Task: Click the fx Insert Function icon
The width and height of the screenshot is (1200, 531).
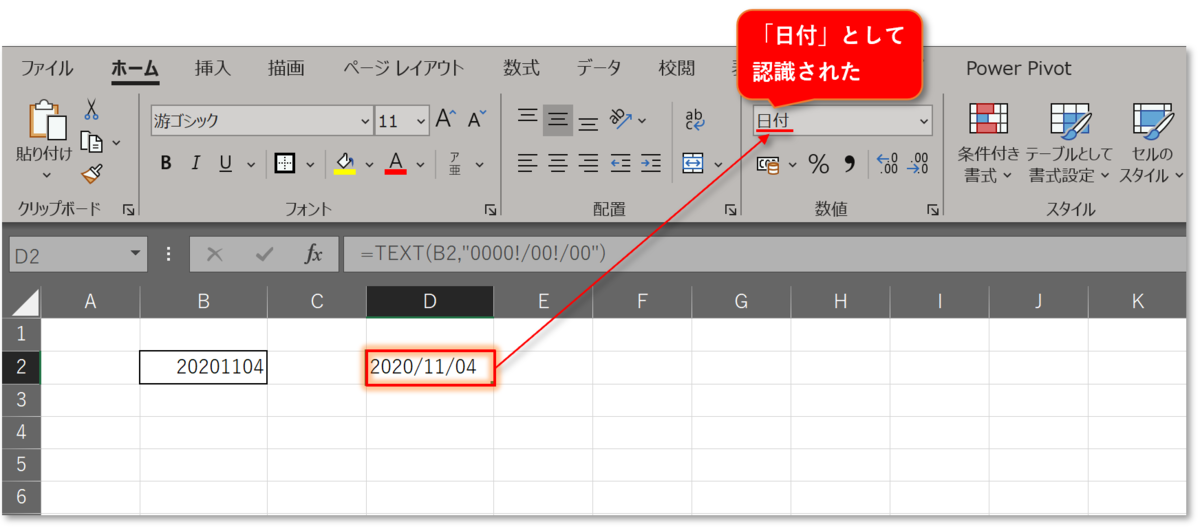Action: pyautogui.click(x=314, y=254)
